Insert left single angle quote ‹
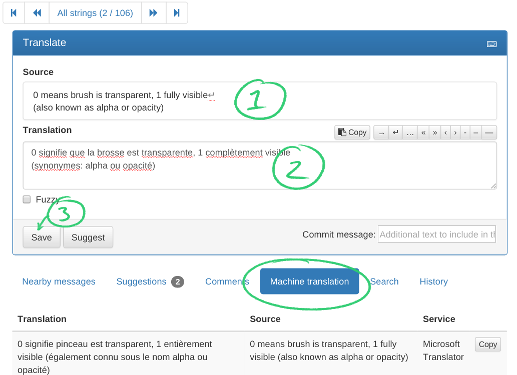Screen dimensions: 517x375 tap(446, 132)
